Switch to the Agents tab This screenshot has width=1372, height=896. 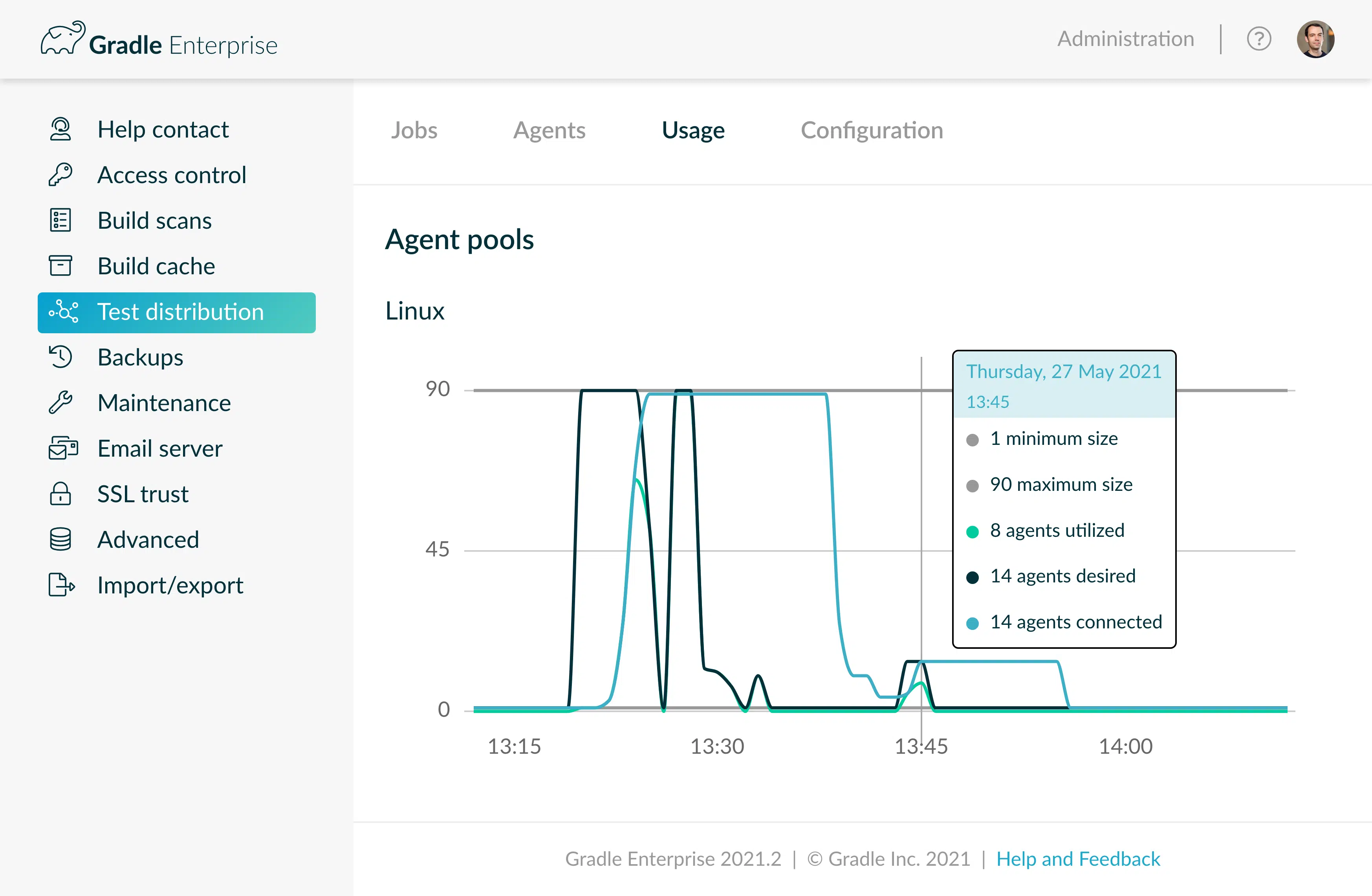[550, 130]
